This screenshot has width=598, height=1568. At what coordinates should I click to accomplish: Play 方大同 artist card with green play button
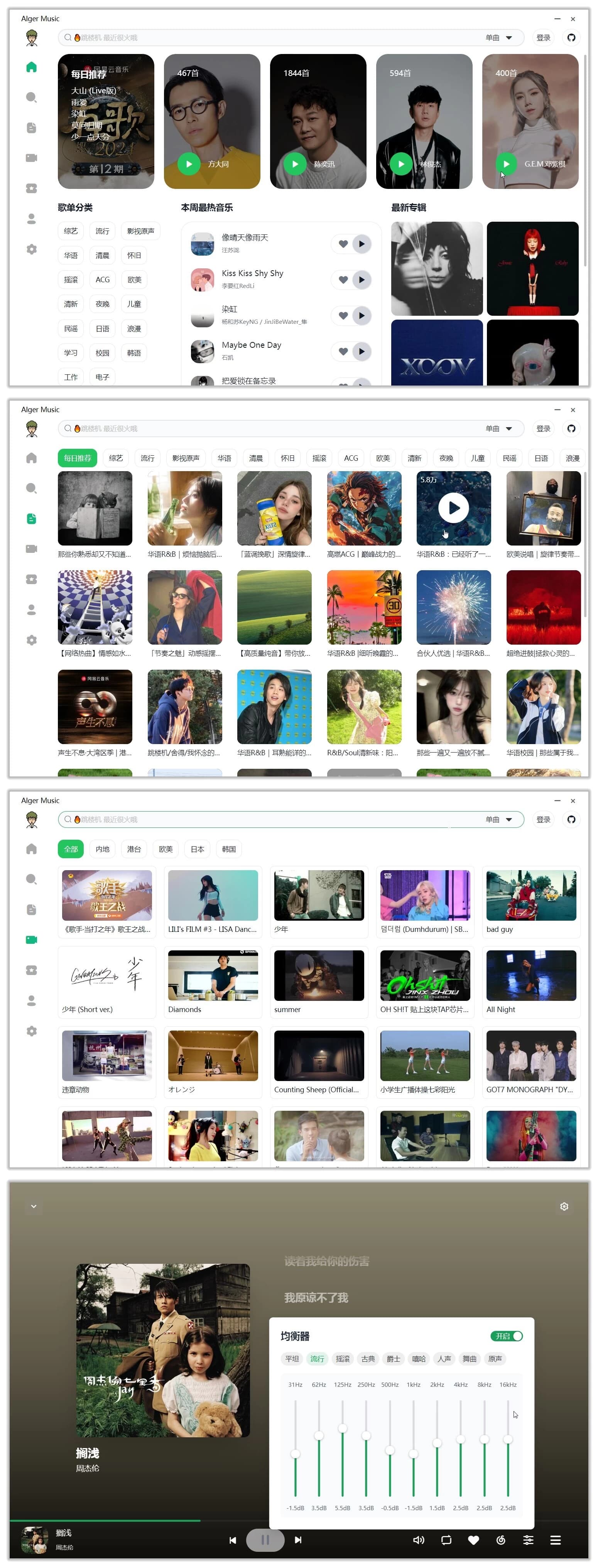[189, 164]
